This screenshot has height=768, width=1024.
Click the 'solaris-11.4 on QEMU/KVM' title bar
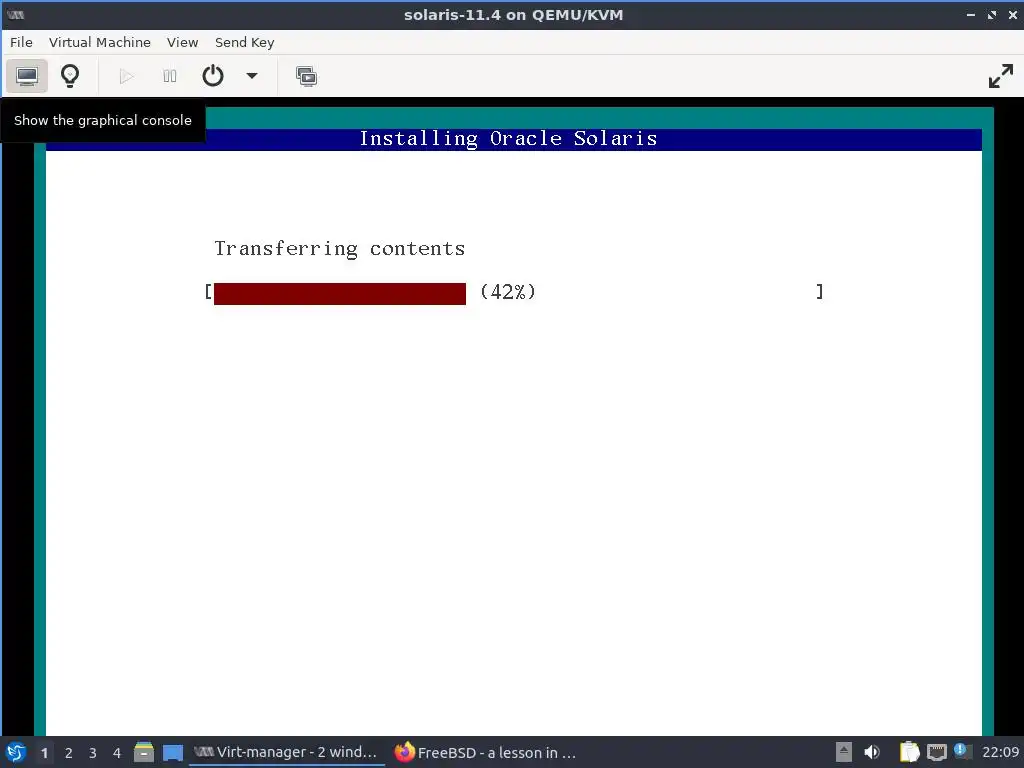tap(513, 15)
